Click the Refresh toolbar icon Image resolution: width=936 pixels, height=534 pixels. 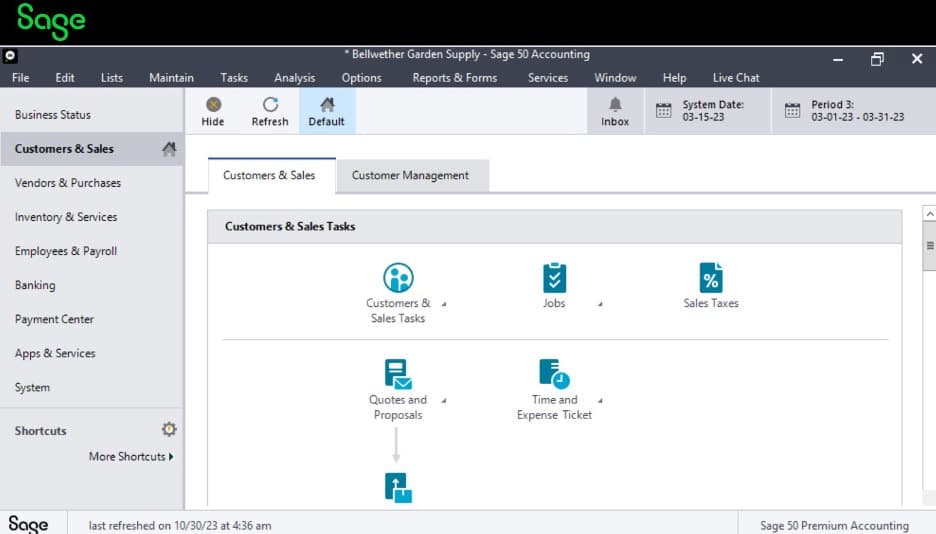click(270, 105)
